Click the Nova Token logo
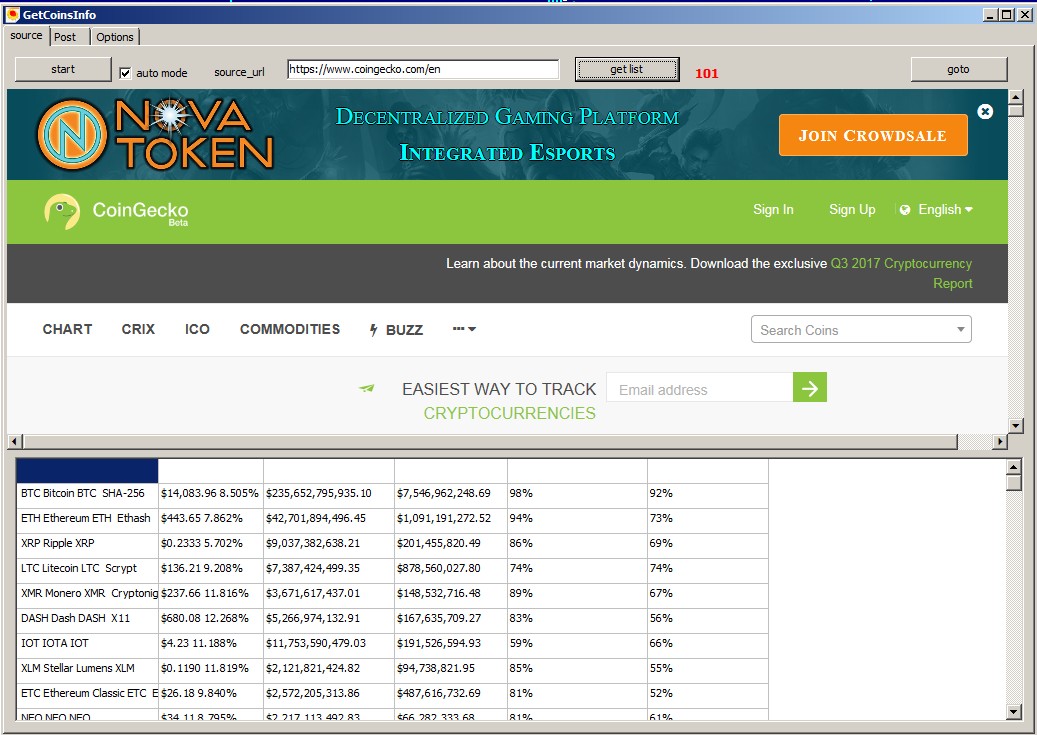 click(155, 134)
